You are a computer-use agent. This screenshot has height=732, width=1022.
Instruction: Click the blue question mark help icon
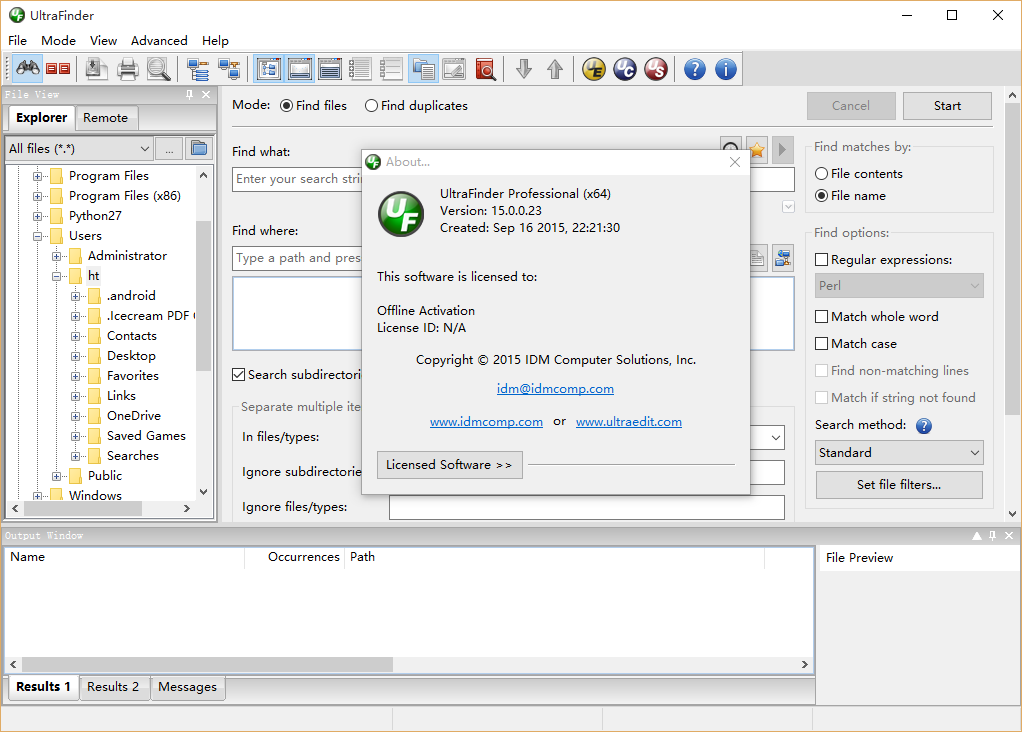(694, 69)
